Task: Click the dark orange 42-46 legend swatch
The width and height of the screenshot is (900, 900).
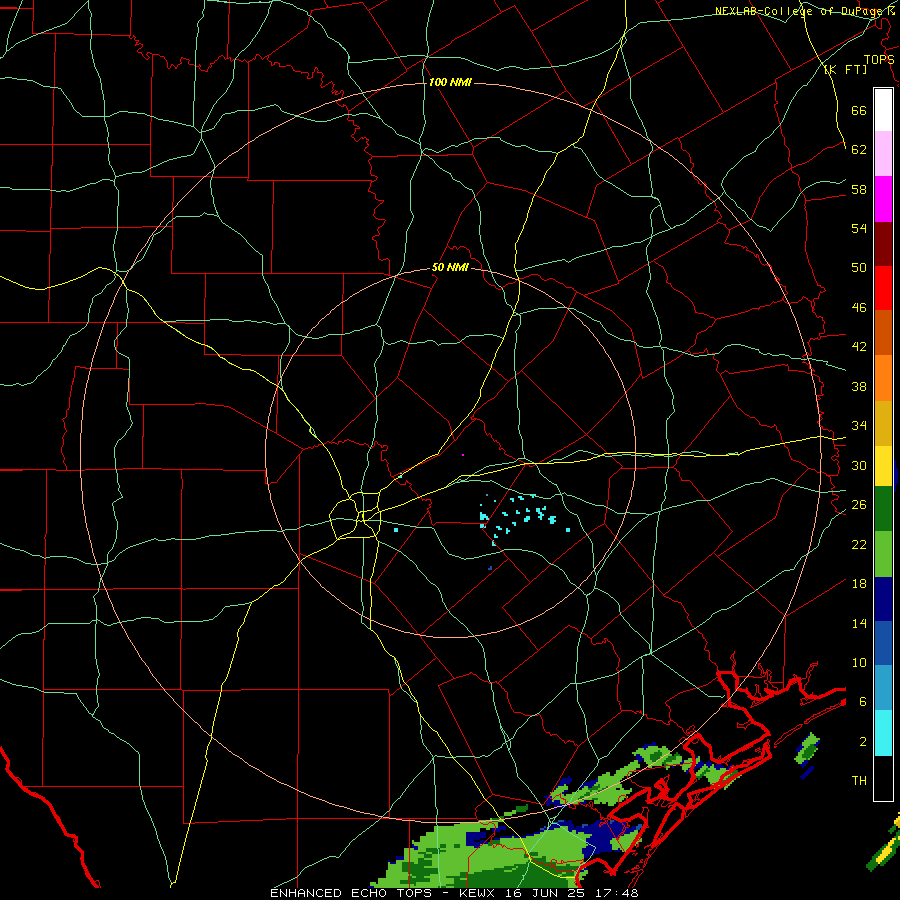Action: point(883,332)
